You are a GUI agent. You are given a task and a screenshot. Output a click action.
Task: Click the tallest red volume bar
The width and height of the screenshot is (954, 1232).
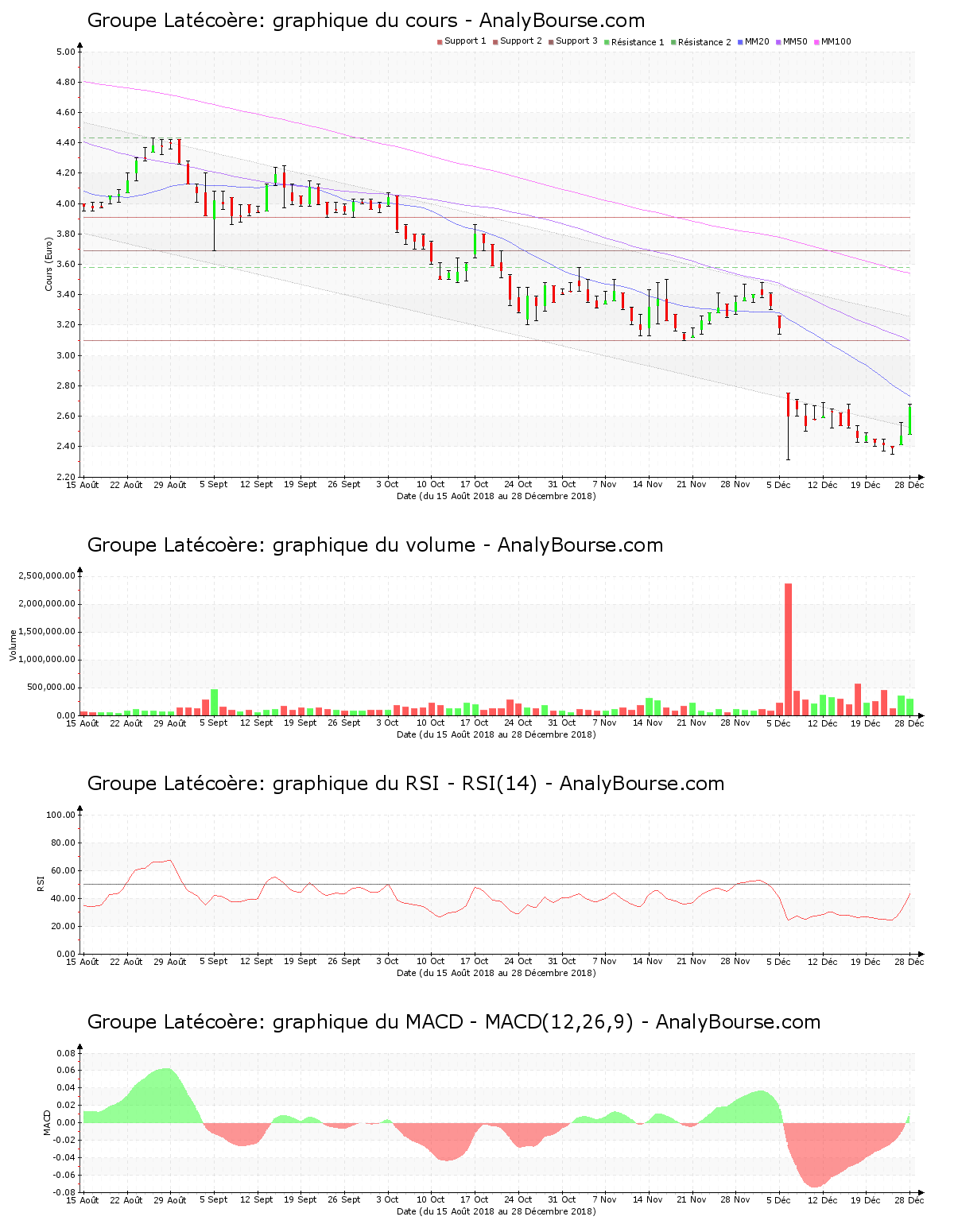(x=788, y=649)
